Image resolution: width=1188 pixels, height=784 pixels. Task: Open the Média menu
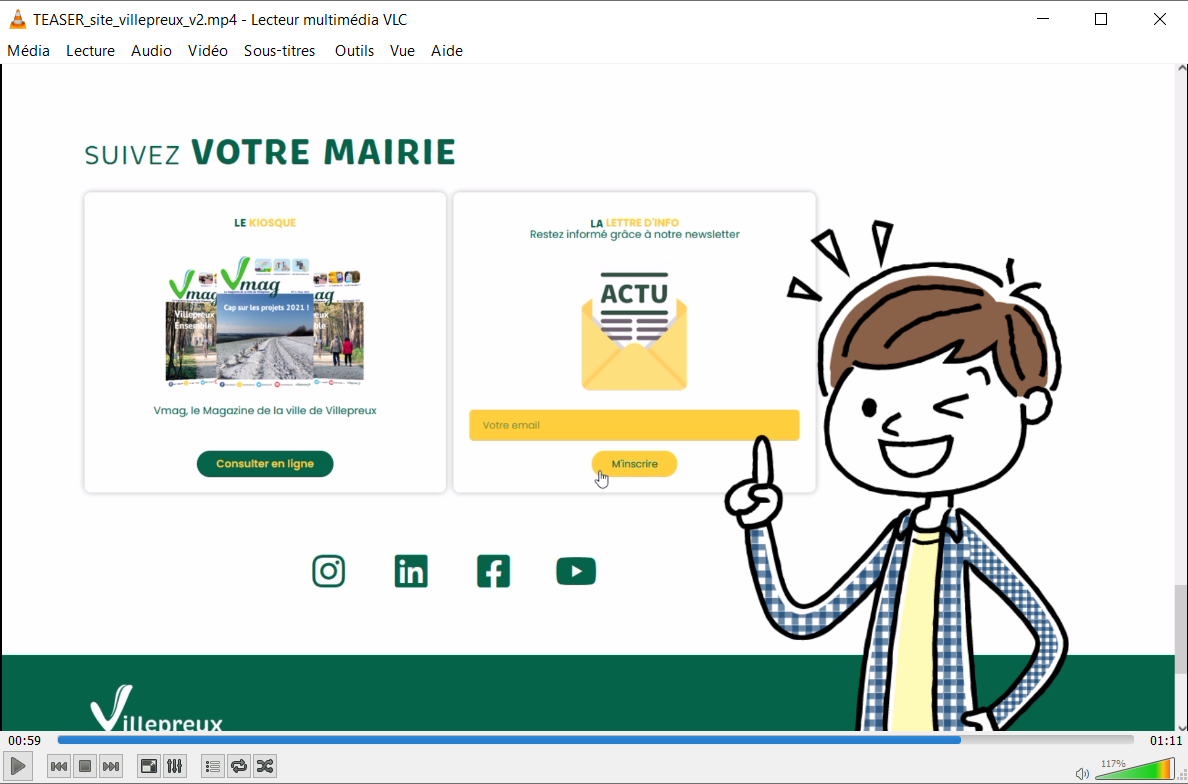[x=28, y=51]
